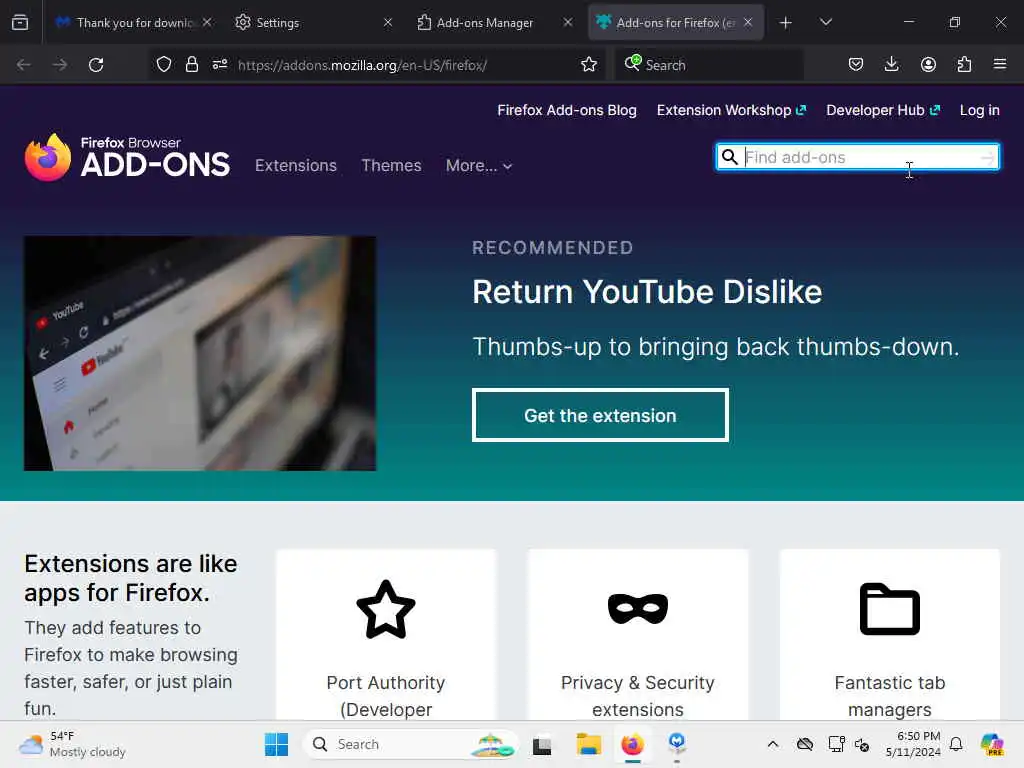The height and width of the screenshot is (768, 1024).
Task: Click the star icon on Port Authority card
Action: coord(386,609)
